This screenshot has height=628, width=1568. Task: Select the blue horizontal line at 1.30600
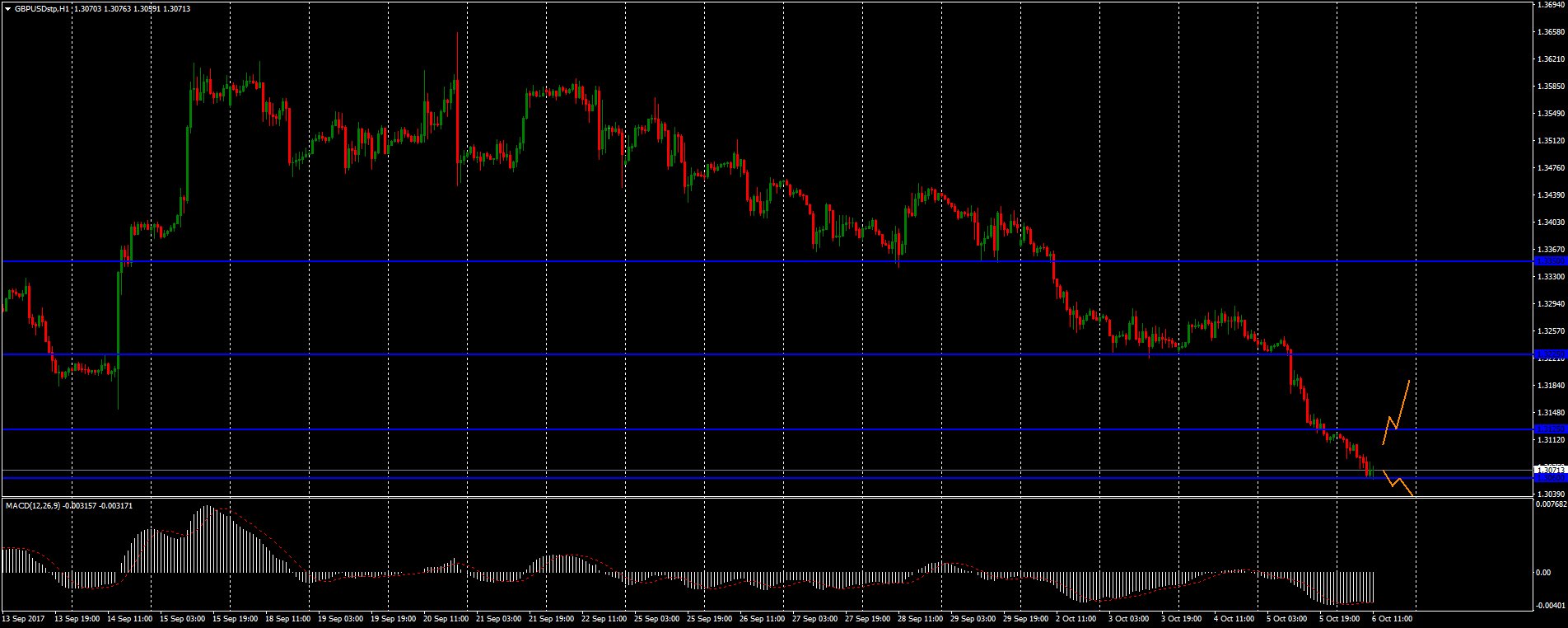[768, 478]
